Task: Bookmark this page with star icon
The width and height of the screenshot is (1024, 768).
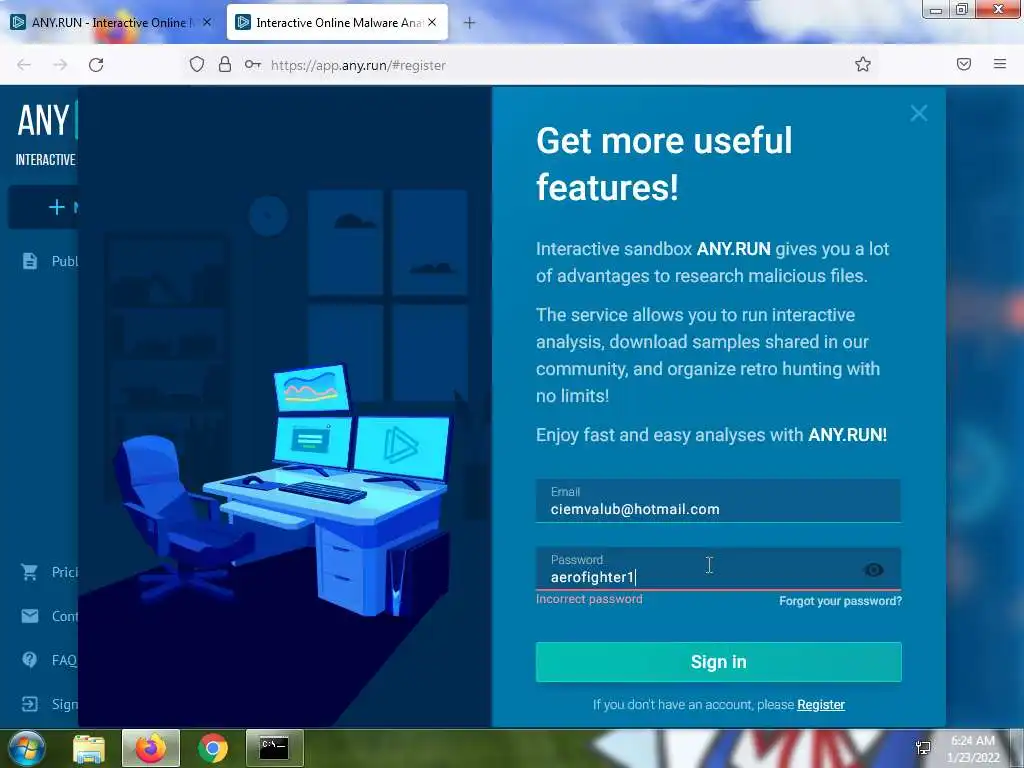Action: 863,64
